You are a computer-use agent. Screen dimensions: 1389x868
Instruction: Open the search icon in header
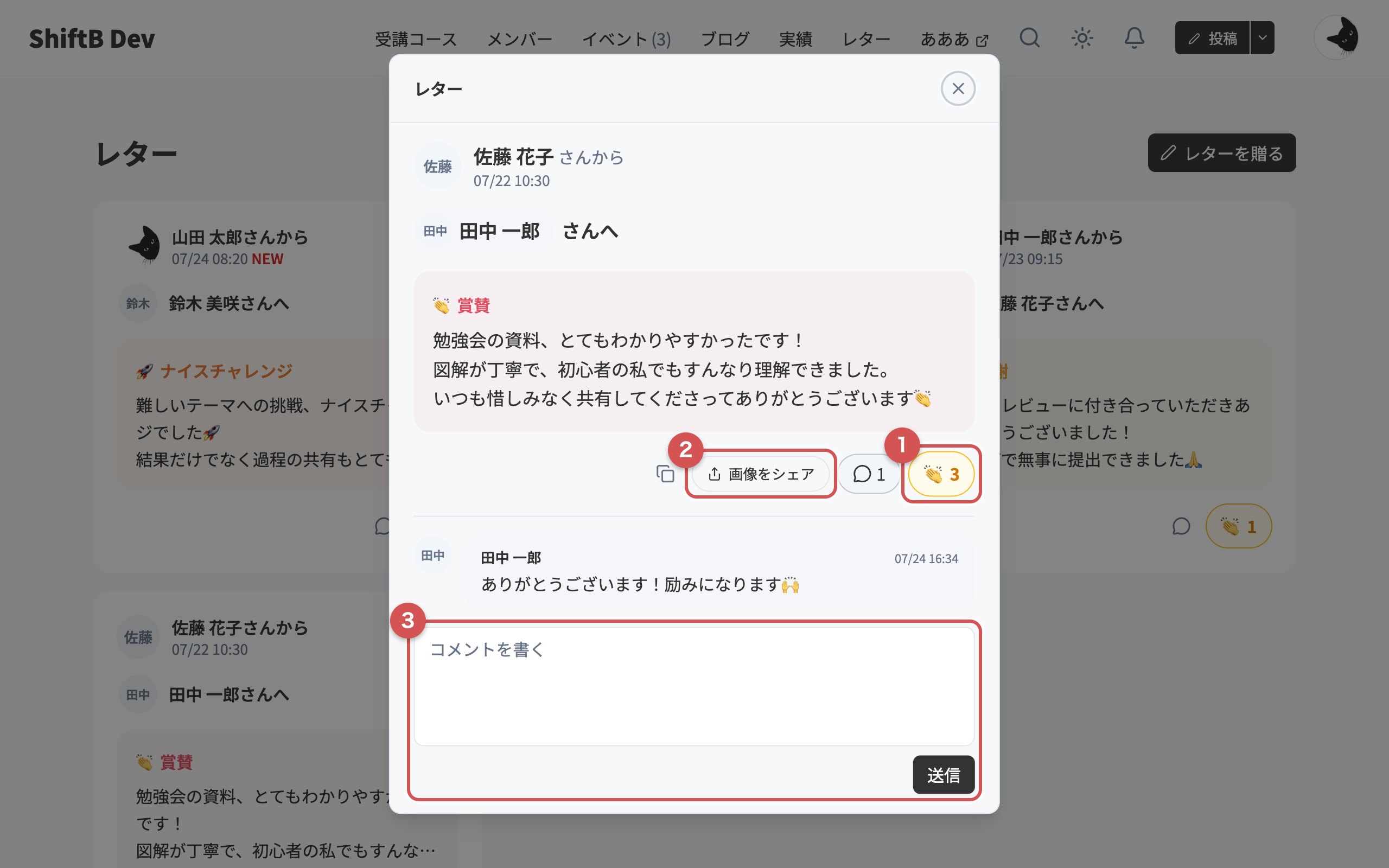1029,38
